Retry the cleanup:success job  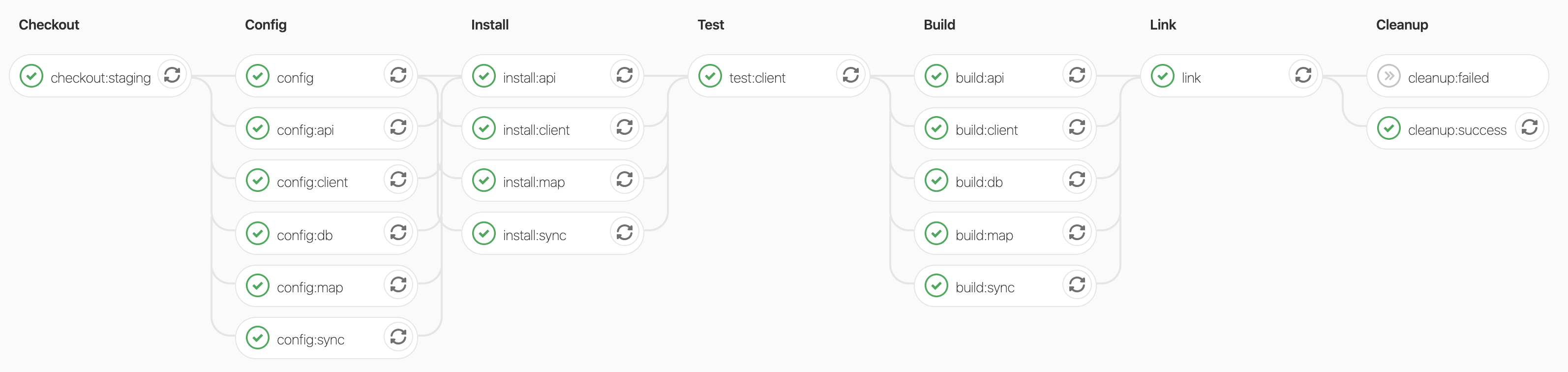click(1529, 127)
